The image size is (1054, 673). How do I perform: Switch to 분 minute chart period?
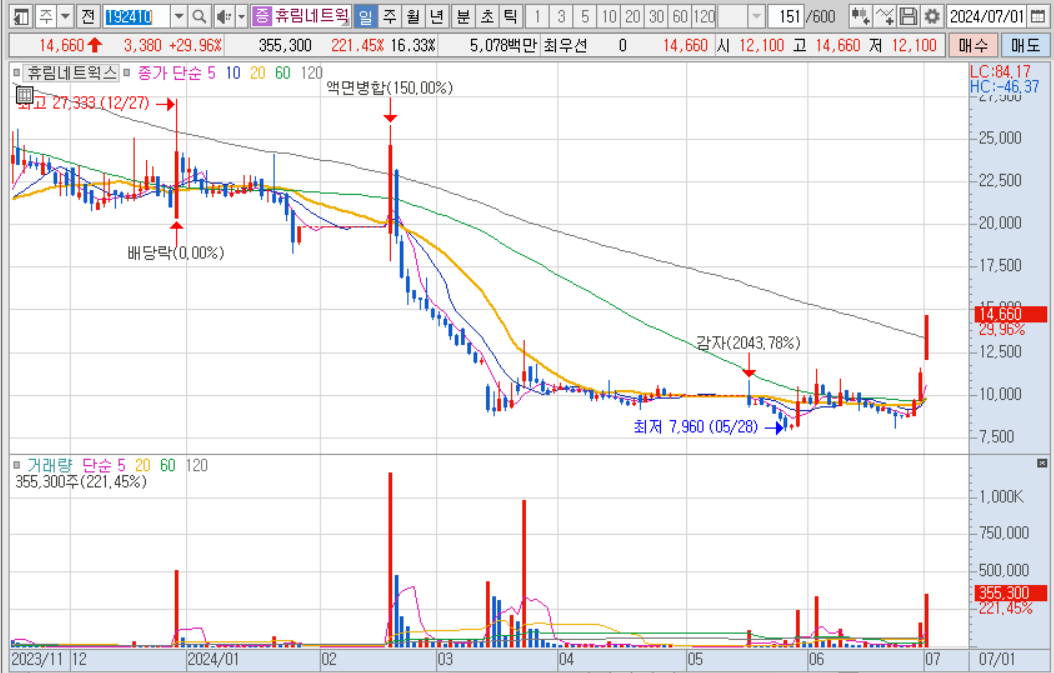pos(463,16)
